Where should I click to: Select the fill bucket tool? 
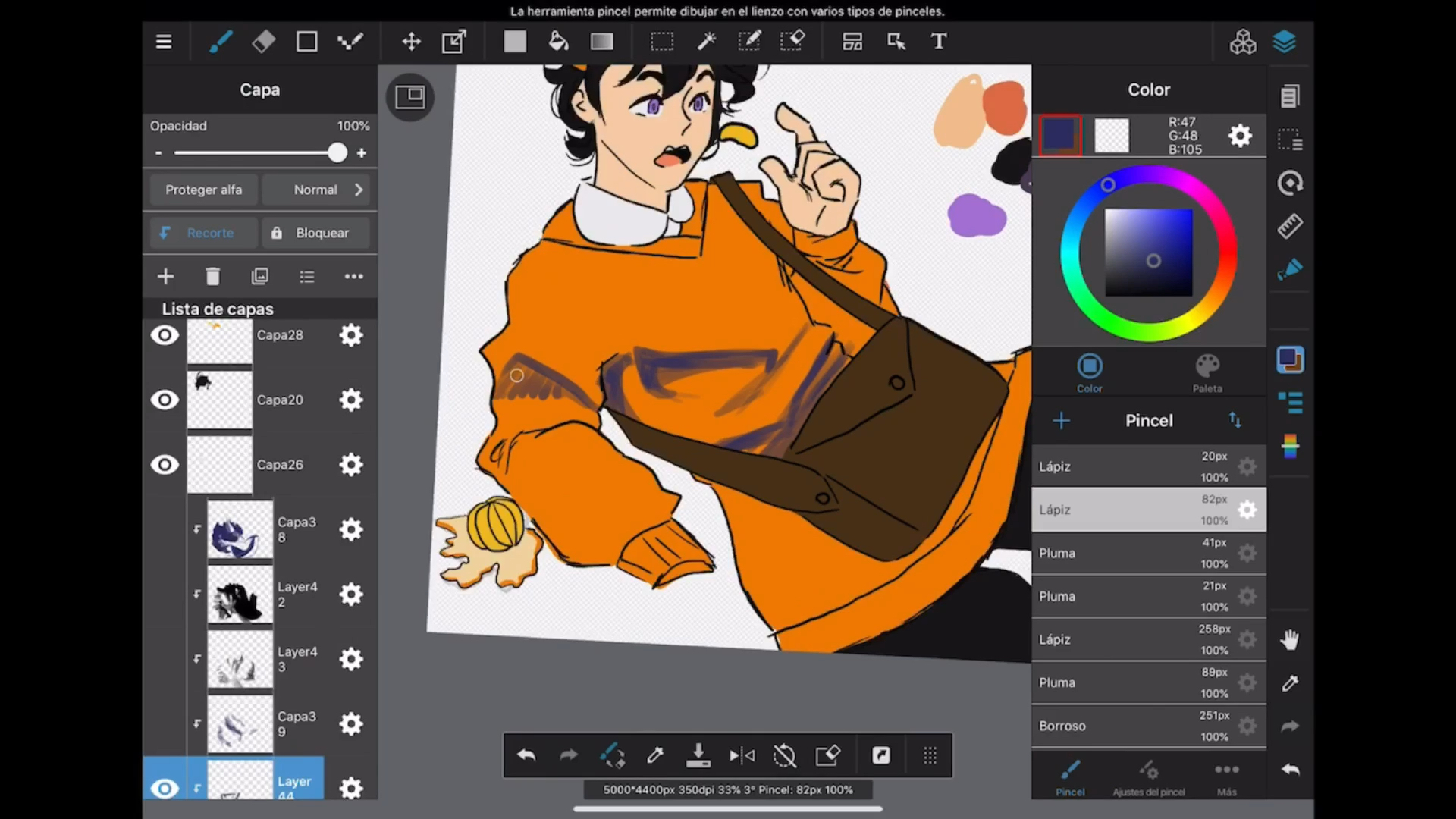[x=557, y=41]
